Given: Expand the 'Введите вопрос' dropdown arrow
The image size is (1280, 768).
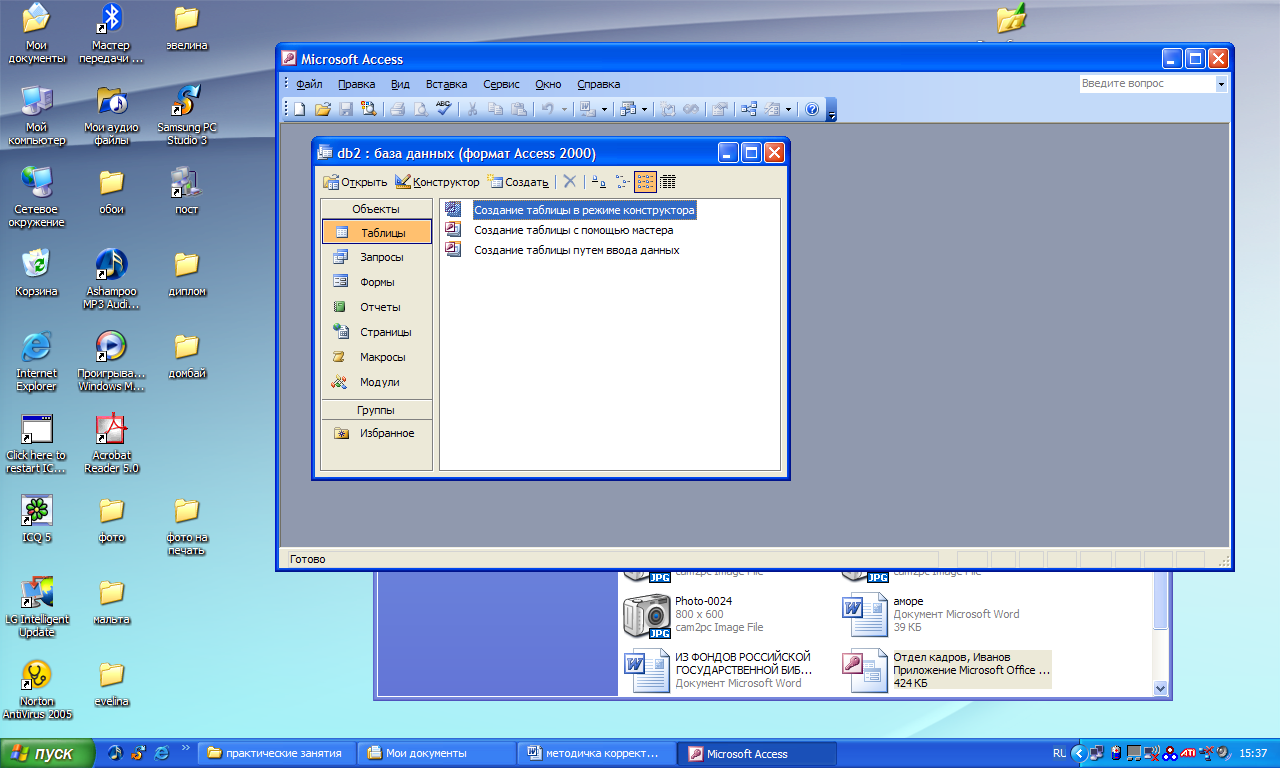Looking at the screenshot, I should [1221, 84].
